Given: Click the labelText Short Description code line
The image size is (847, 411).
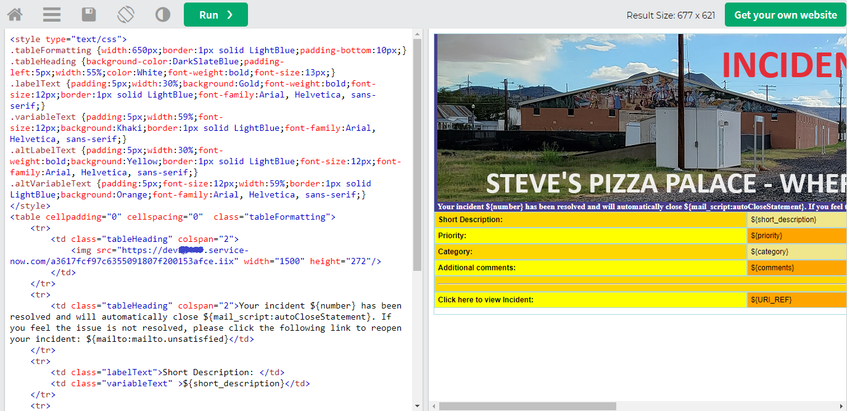Looking at the screenshot, I should point(167,372).
